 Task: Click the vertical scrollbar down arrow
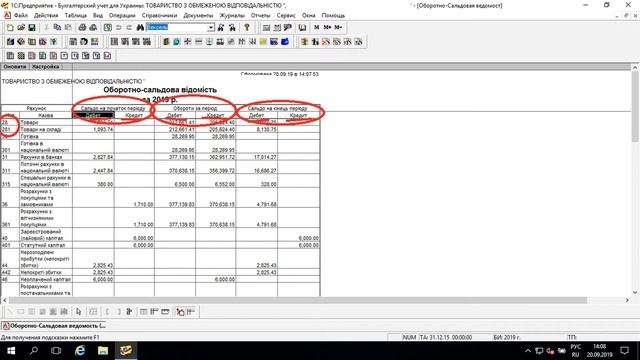point(635,292)
